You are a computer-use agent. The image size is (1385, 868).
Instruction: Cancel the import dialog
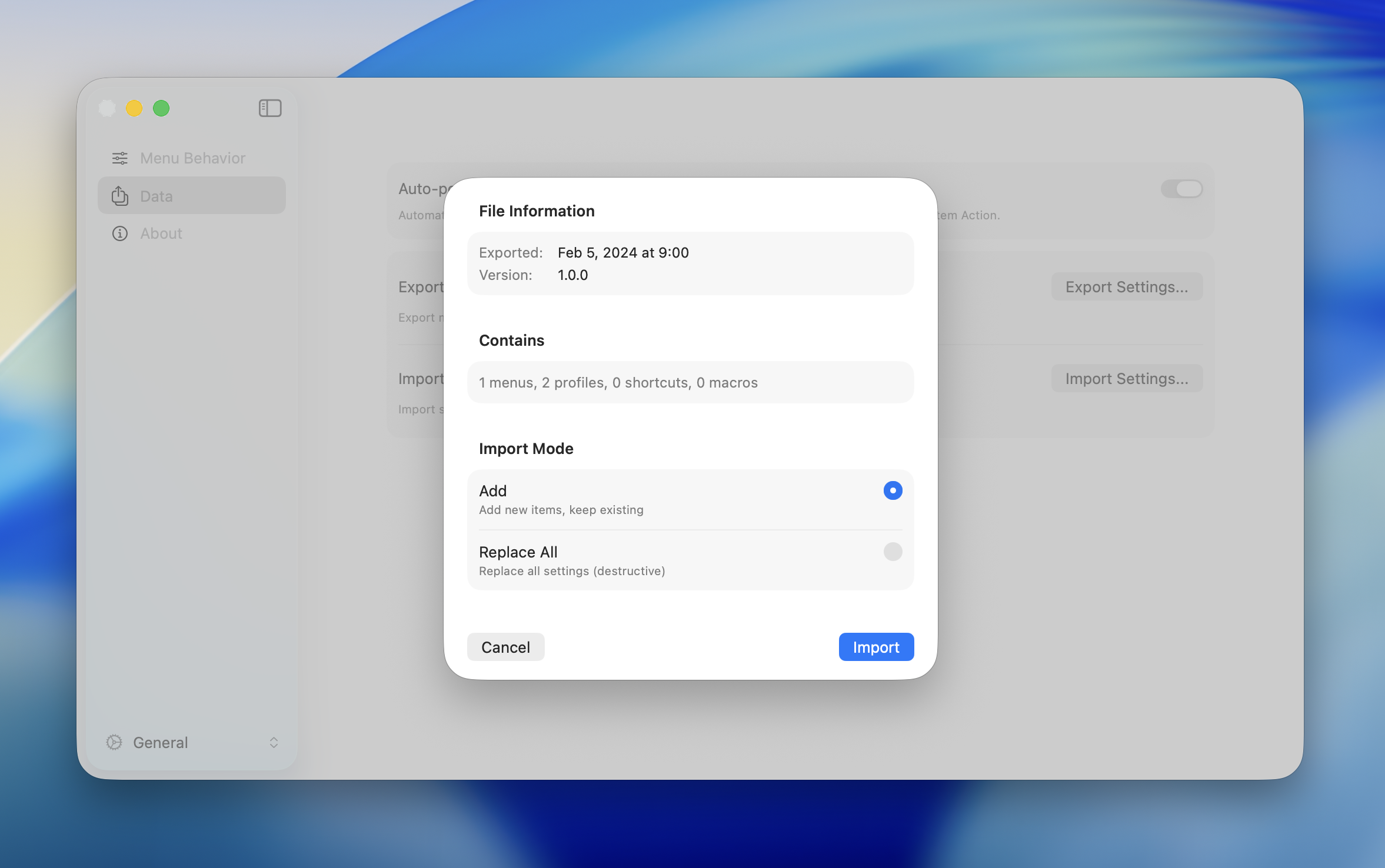[x=505, y=646]
